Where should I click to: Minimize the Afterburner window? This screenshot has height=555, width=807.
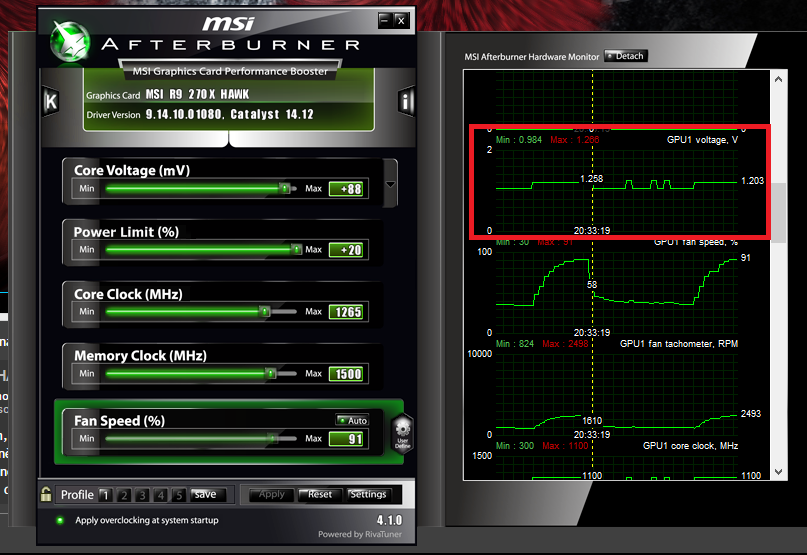(x=384, y=21)
